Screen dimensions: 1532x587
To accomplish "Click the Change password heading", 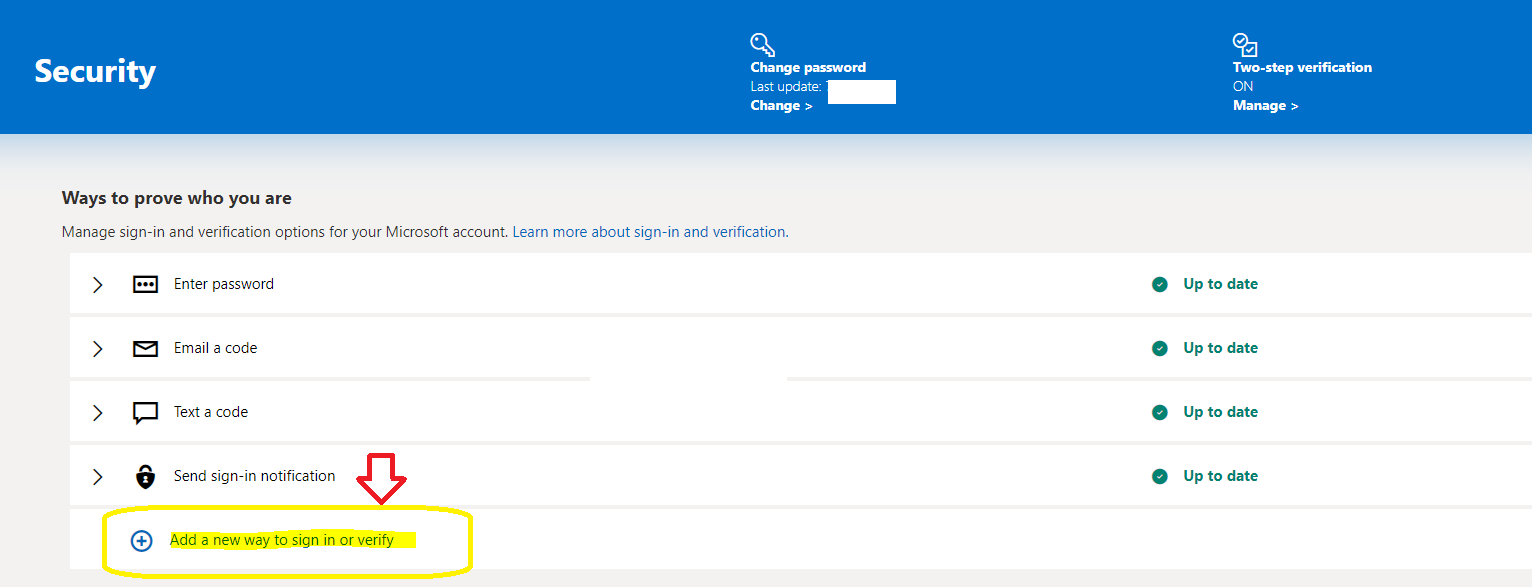I will (x=808, y=67).
